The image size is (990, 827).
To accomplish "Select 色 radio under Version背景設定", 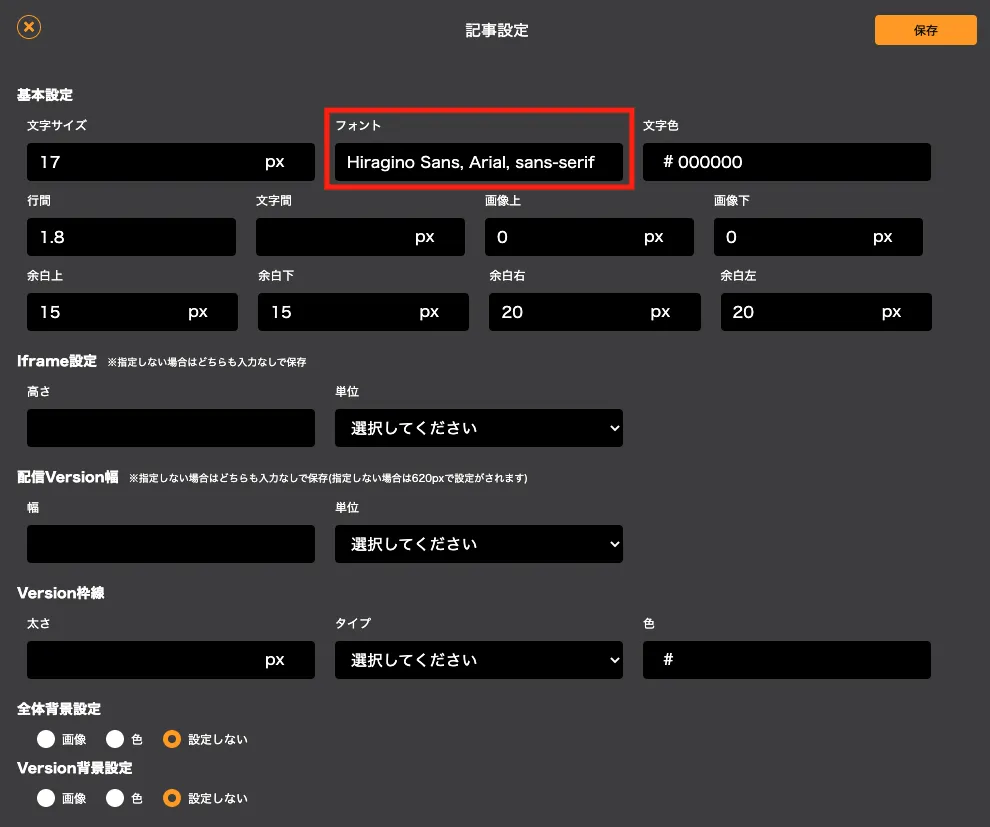I will coord(115,798).
